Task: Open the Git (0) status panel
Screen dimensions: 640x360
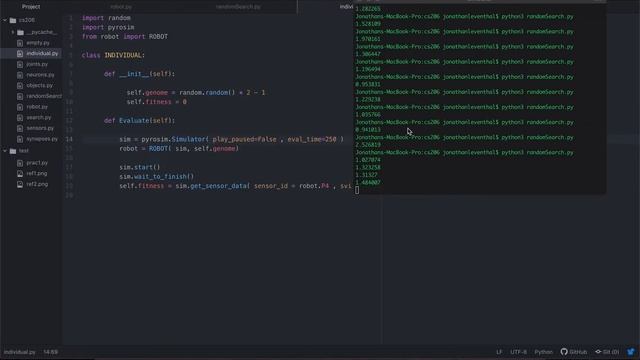Action: click(x=607, y=352)
